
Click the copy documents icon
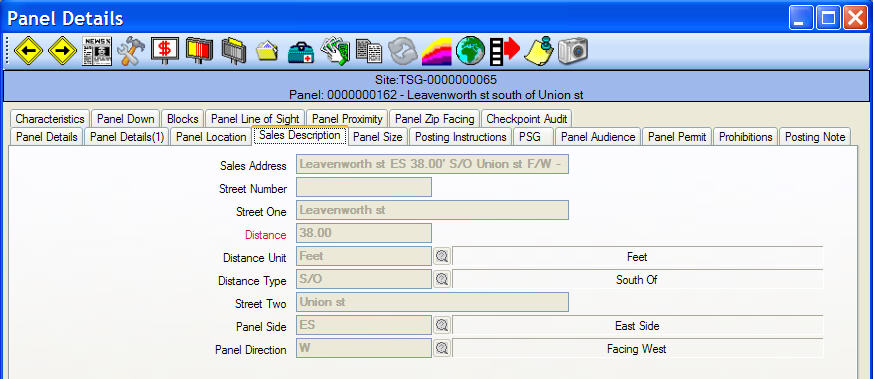click(369, 52)
